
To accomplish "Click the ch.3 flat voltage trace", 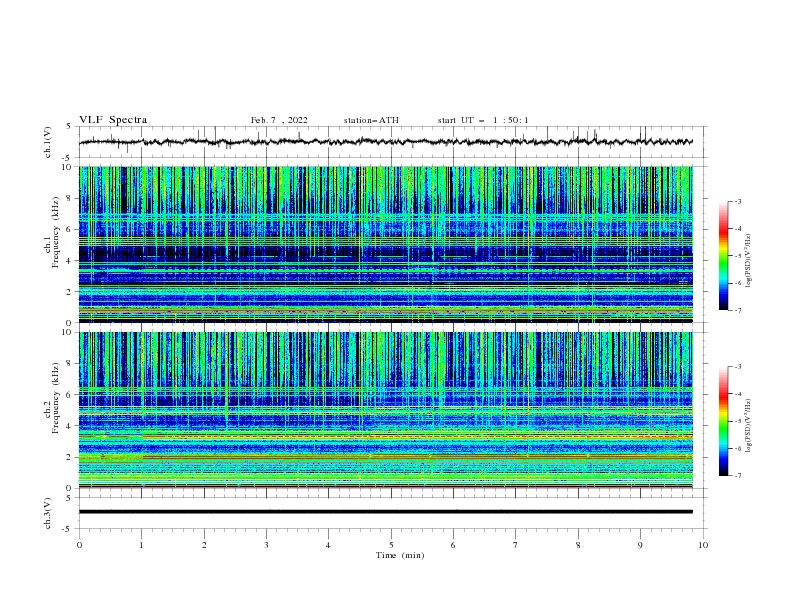I will tap(385, 512).
